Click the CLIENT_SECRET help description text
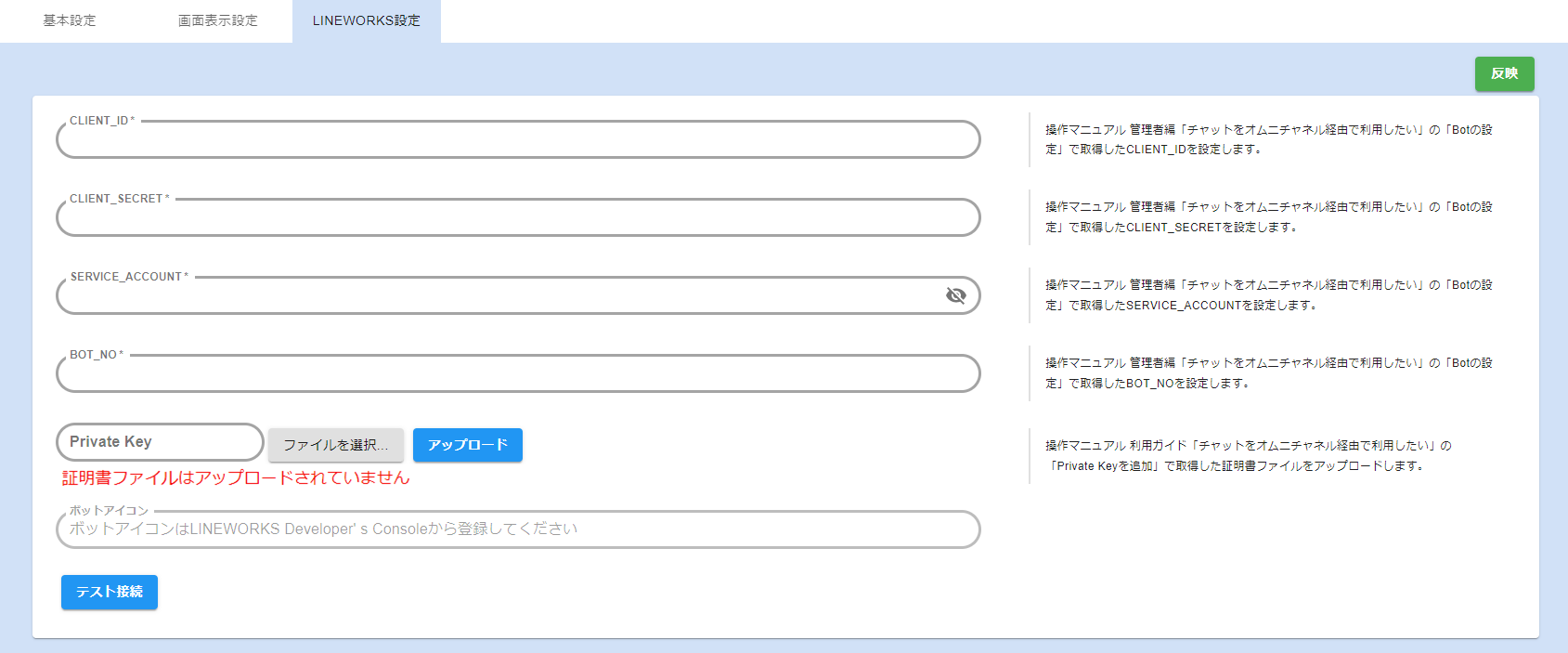The height and width of the screenshot is (653, 1568). tap(1268, 217)
